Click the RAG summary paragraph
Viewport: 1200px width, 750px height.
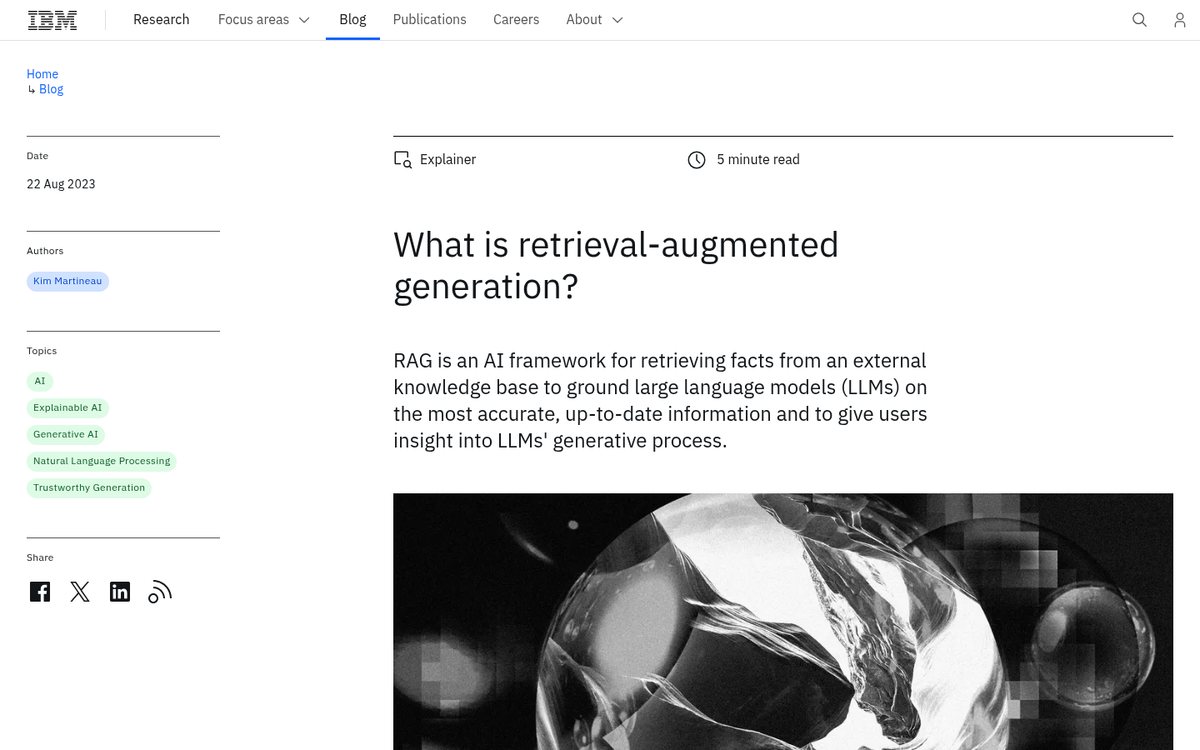click(x=660, y=400)
